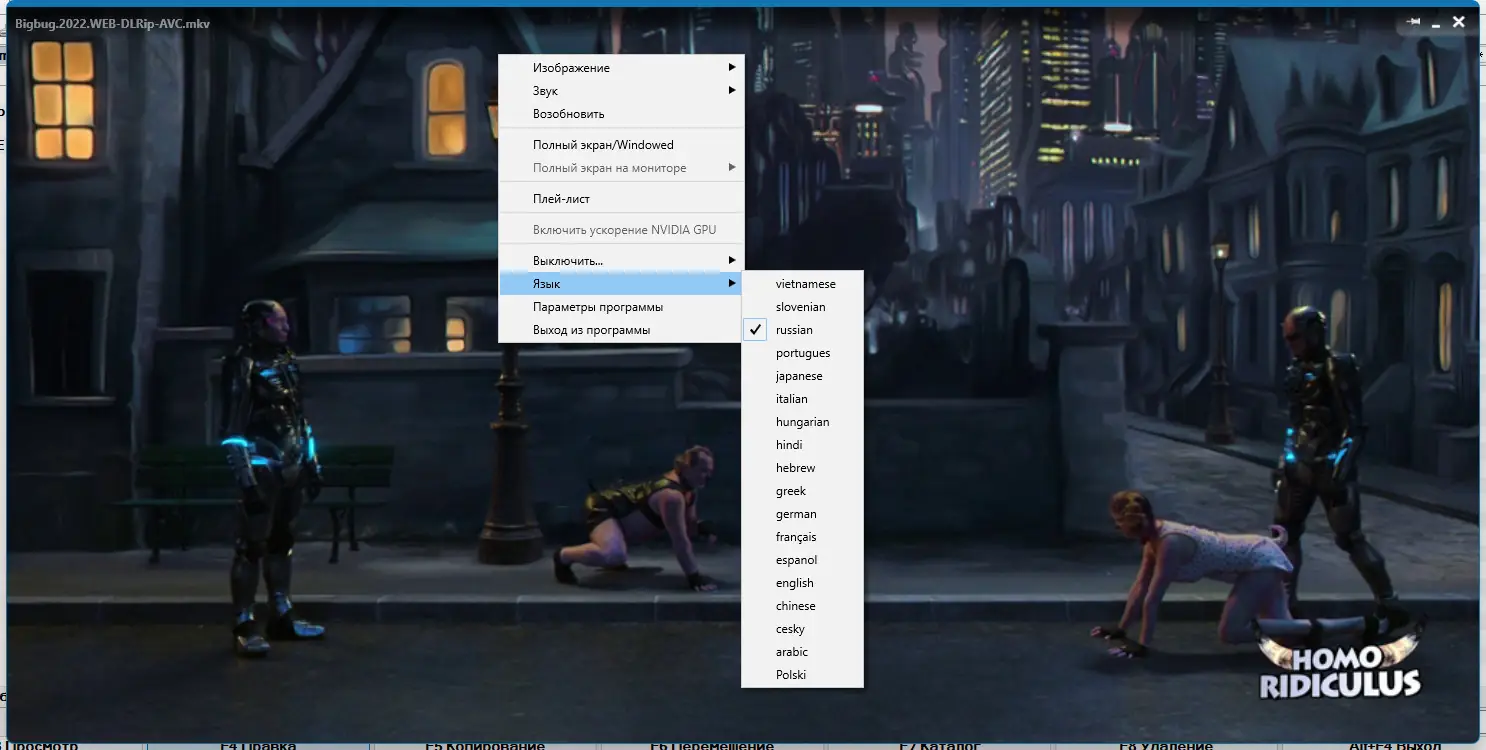Switch interface to arabic
Image resolution: width=1486 pixels, height=750 pixels.
tap(802, 652)
